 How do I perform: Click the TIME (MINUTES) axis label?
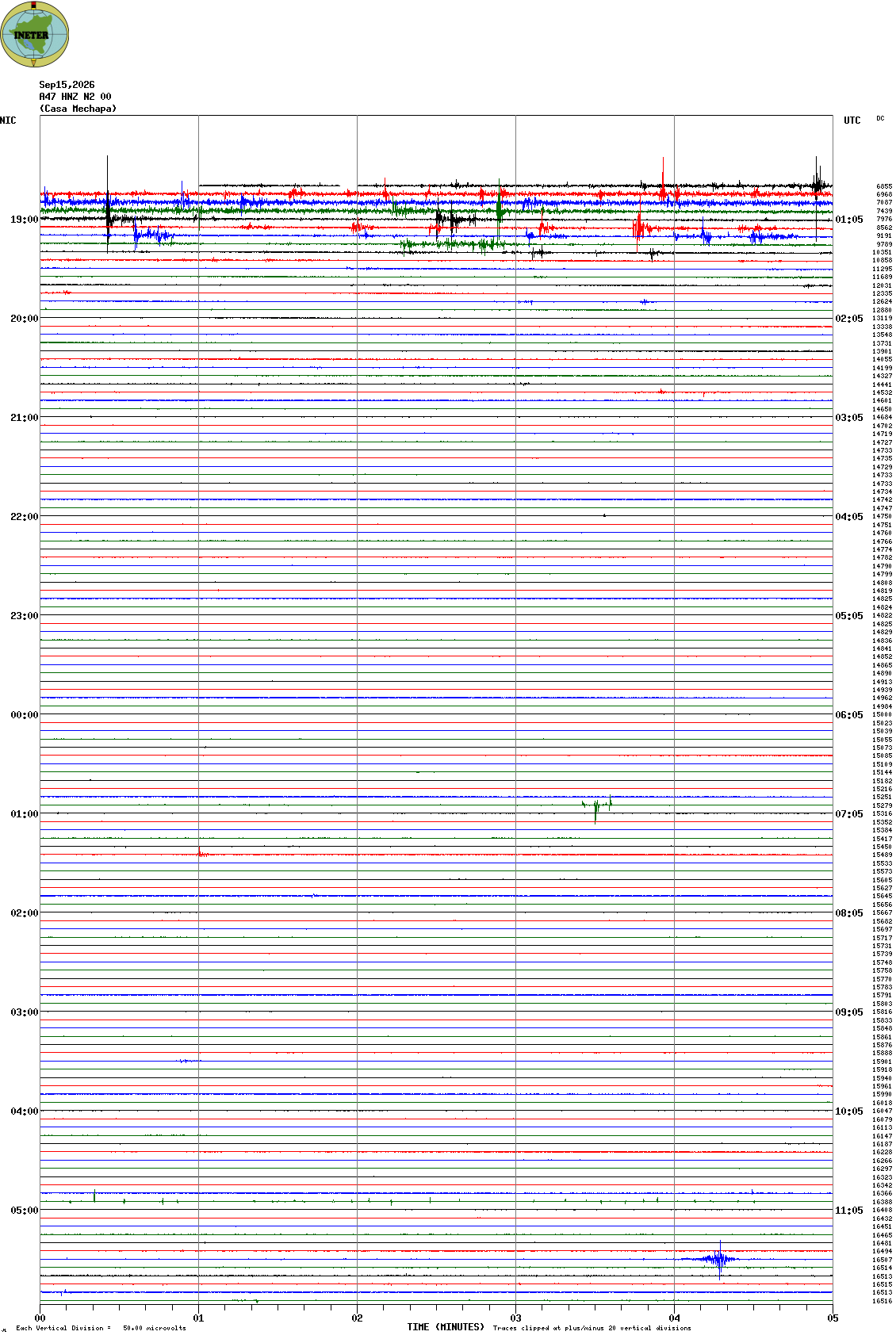coord(446,1327)
